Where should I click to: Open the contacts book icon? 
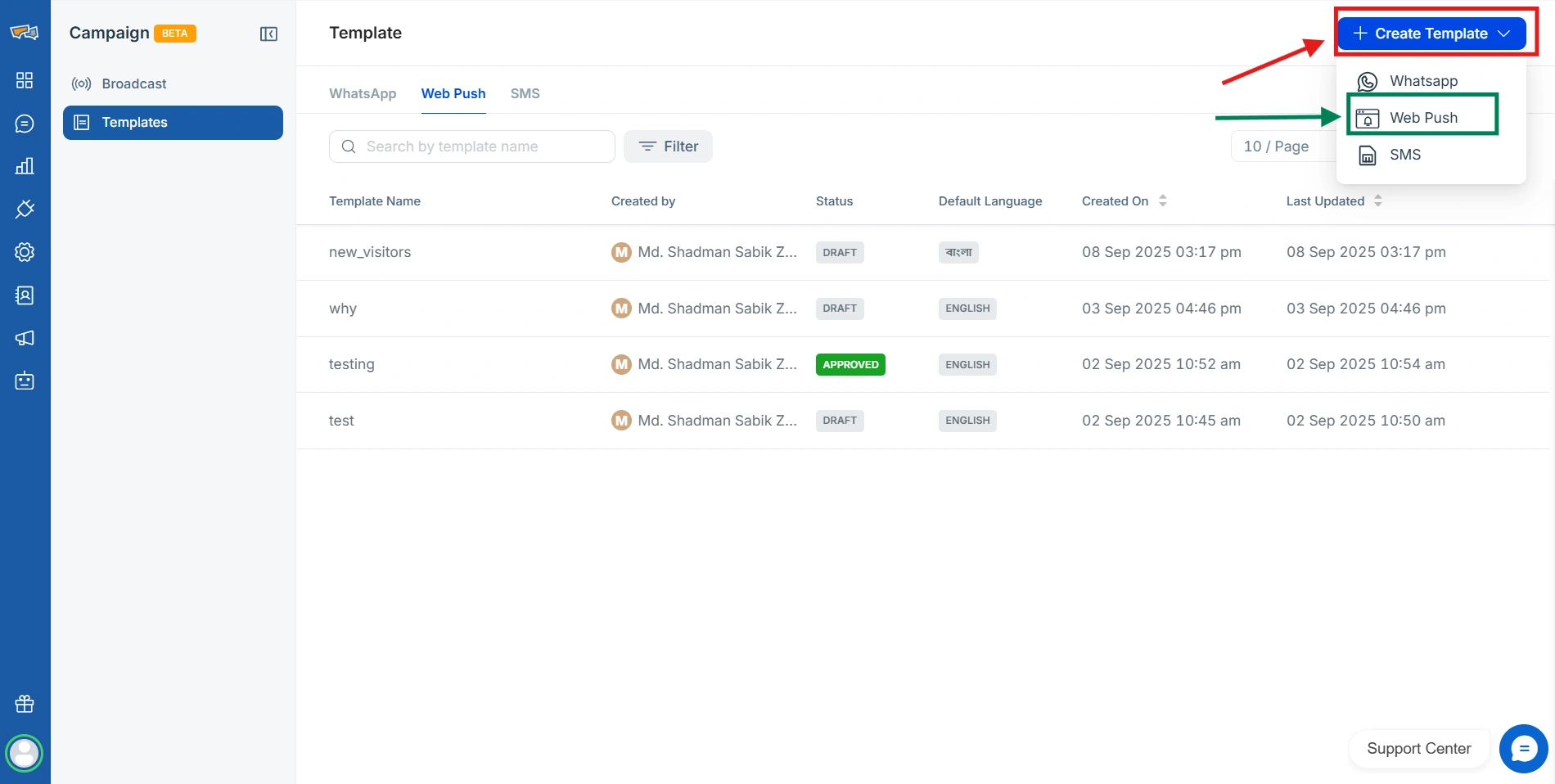coord(25,295)
